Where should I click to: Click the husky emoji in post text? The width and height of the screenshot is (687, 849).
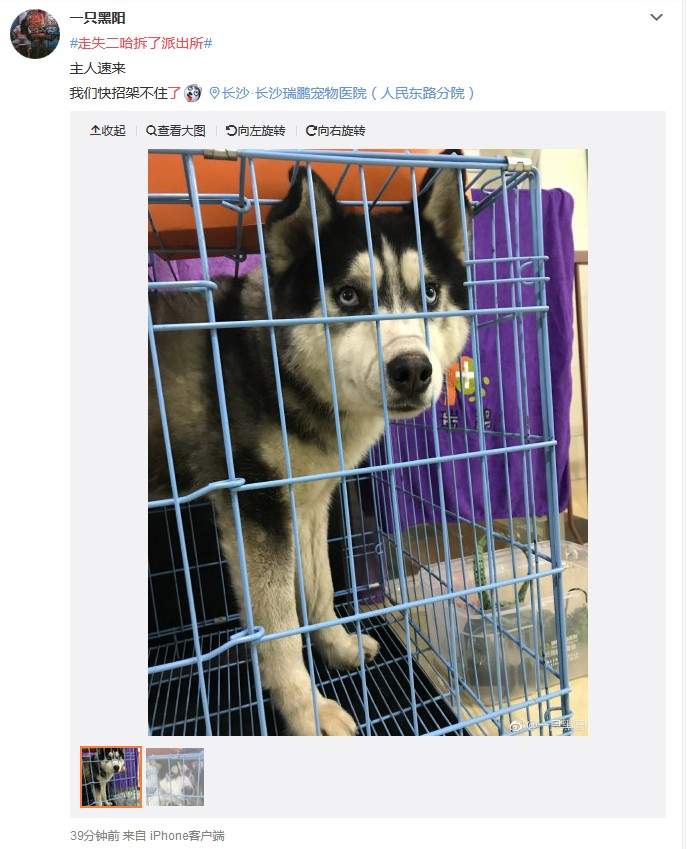click(193, 93)
